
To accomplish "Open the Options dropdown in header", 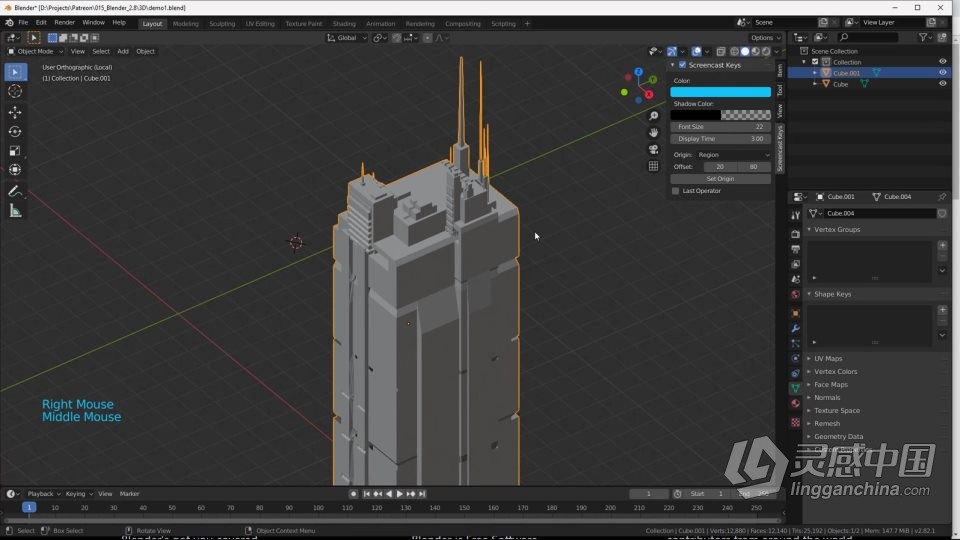I will click(765, 38).
